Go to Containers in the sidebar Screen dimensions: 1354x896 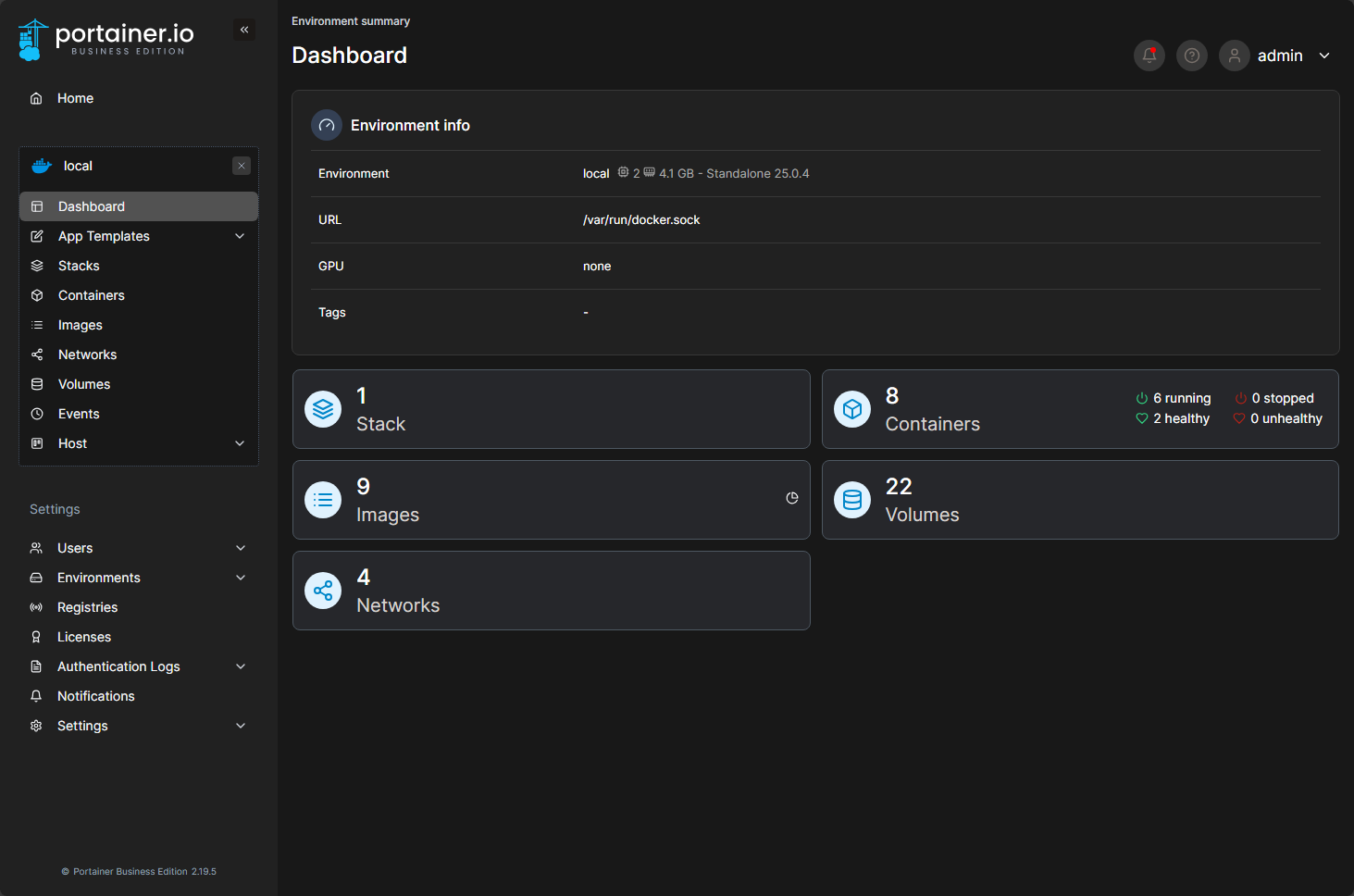pos(91,295)
